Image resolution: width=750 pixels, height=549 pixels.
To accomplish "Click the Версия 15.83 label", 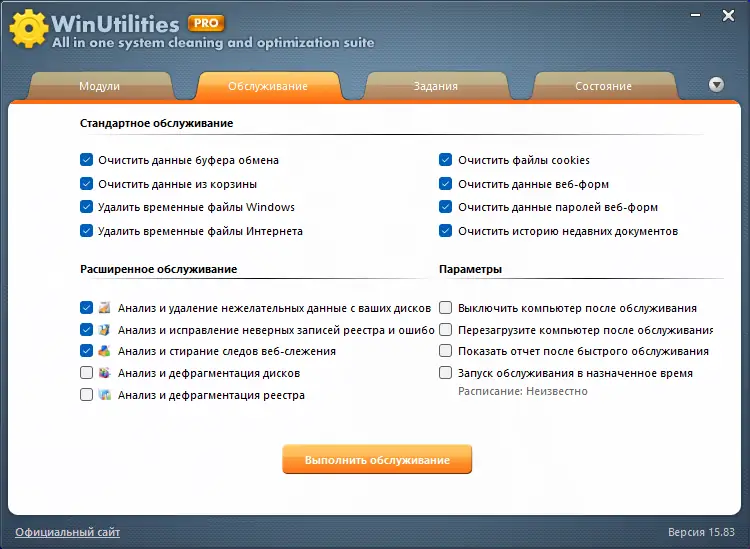I will [x=701, y=532].
